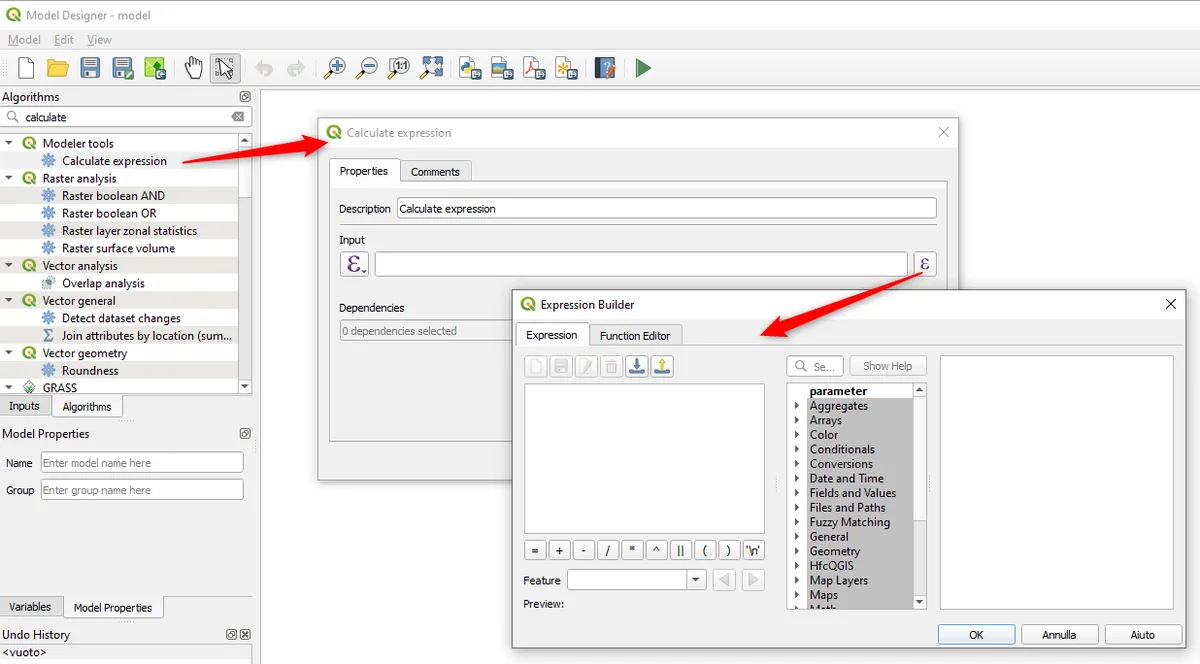1200x664 pixels.
Task: Expand the Geometry function group
Action: click(797, 551)
